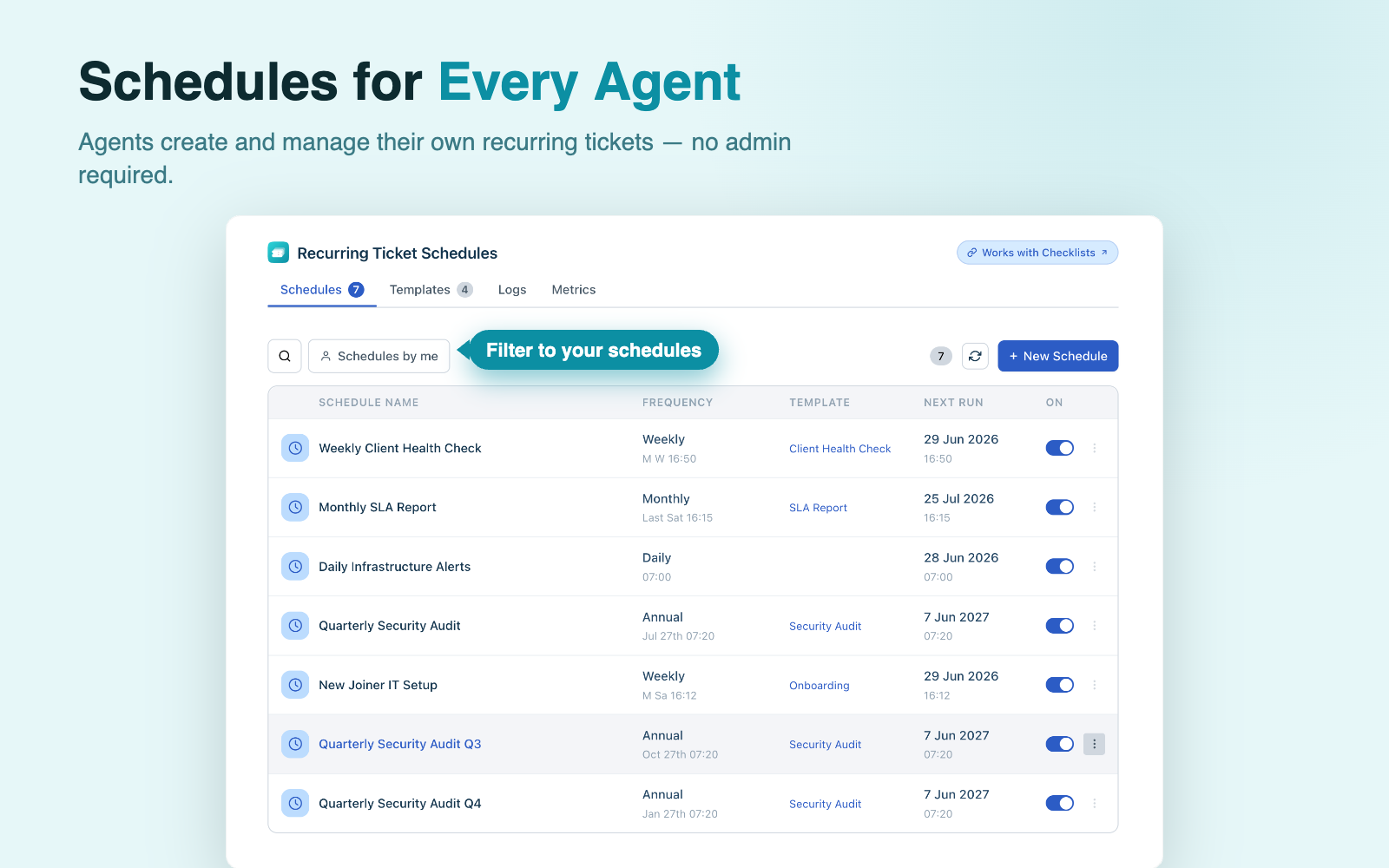Viewport: 1389px width, 868px height.
Task: Open the Templates tab
Action: click(431, 290)
